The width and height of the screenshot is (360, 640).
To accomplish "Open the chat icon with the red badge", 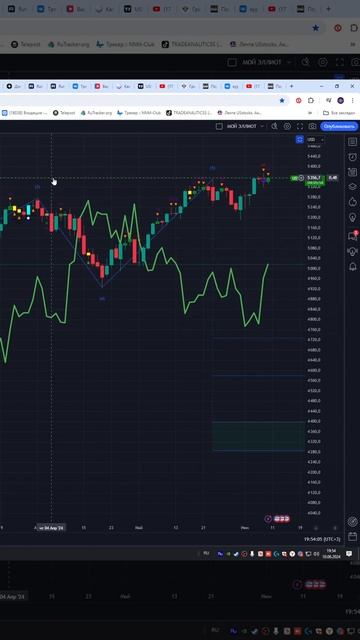I will pyautogui.click(x=352, y=236).
